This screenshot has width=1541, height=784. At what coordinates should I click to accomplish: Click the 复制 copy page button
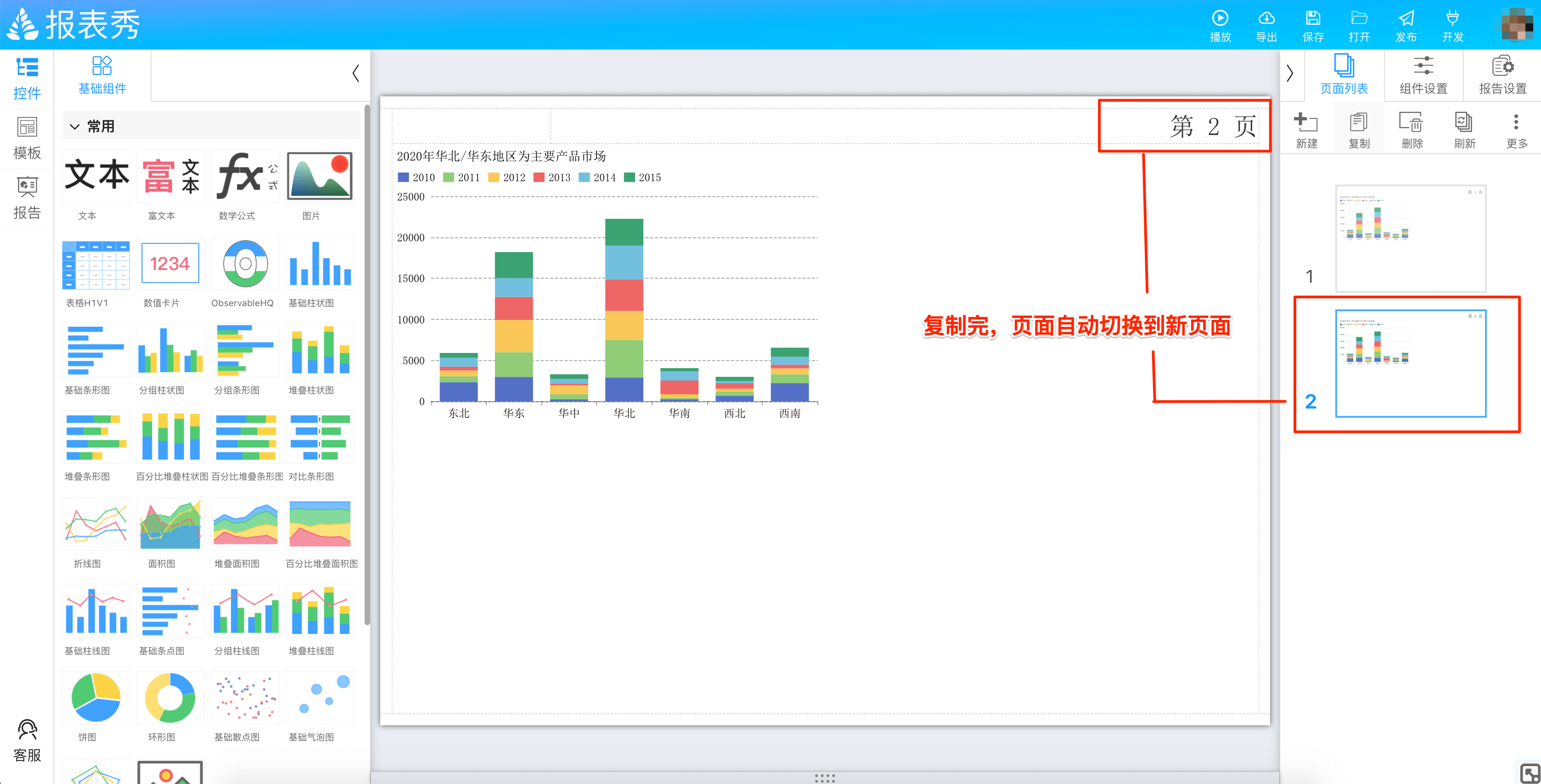pyautogui.click(x=1359, y=130)
